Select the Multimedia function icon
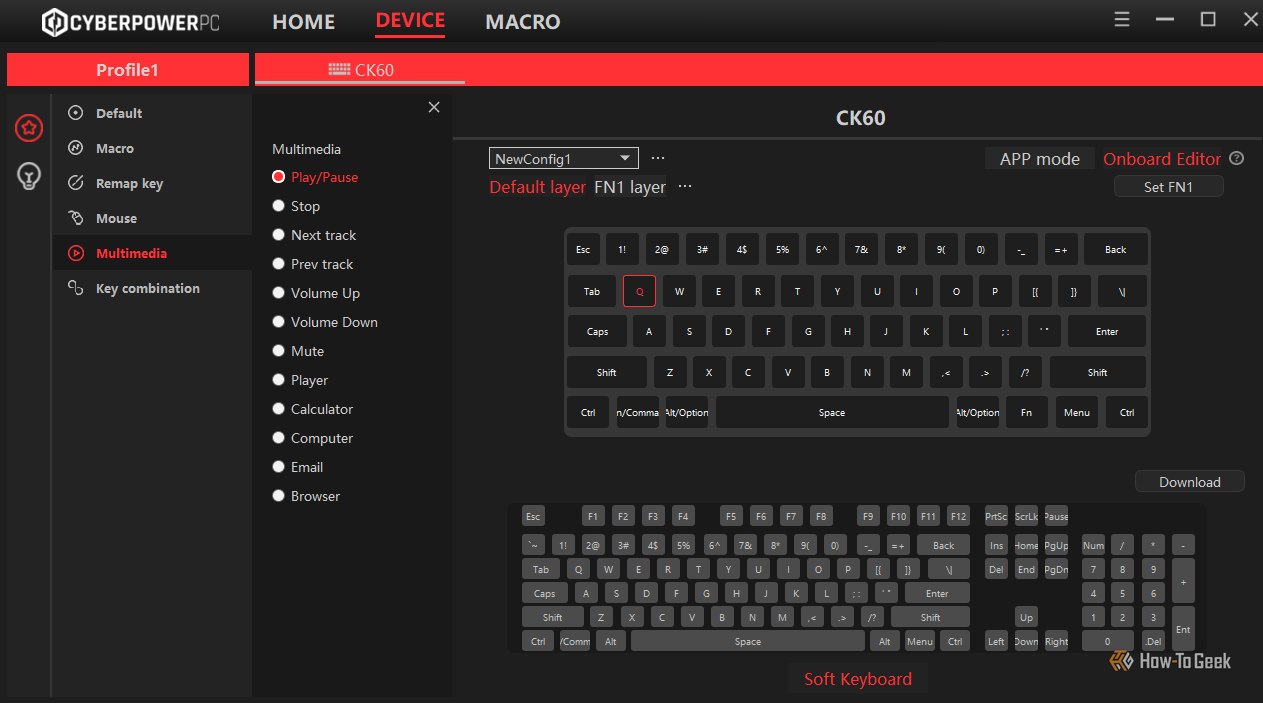 coord(75,253)
